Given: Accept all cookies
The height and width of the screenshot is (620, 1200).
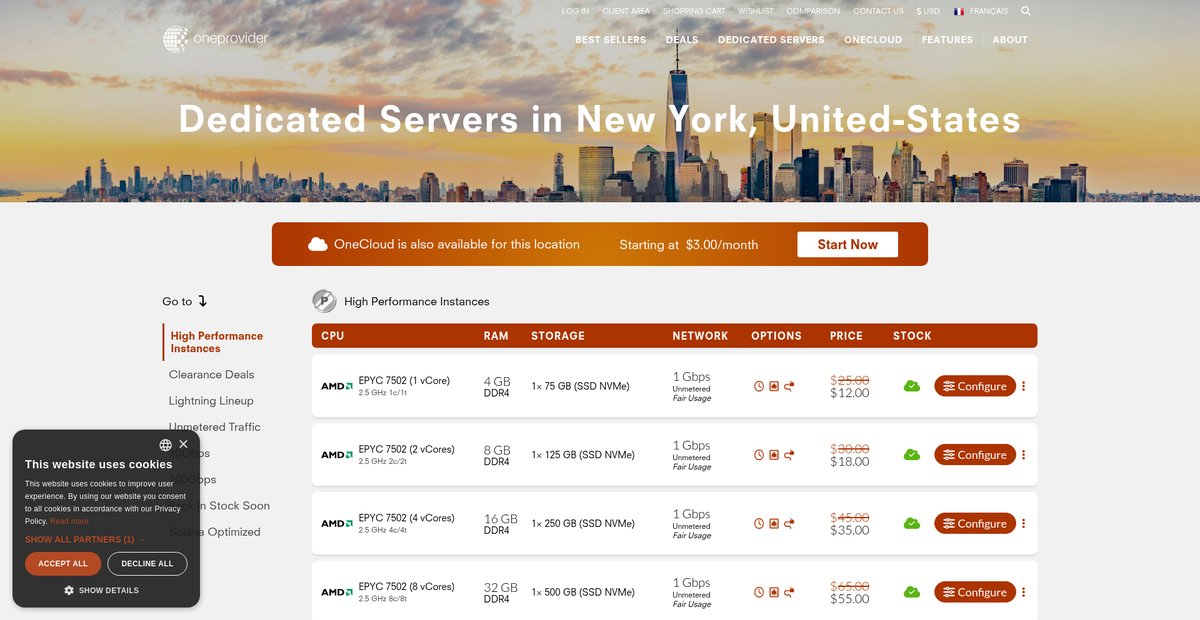Looking at the screenshot, I should pyautogui.click(x=63, y=564).
